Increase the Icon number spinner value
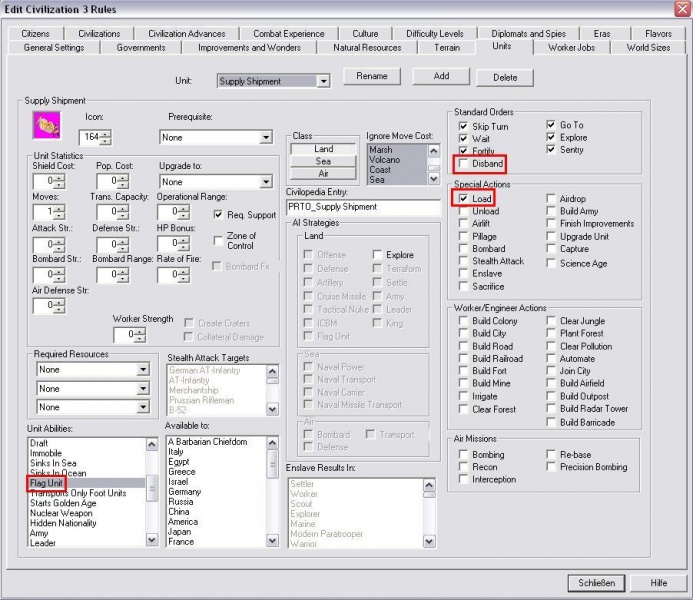This screenshot has height=600, width=693. click(x=106, y=133)
